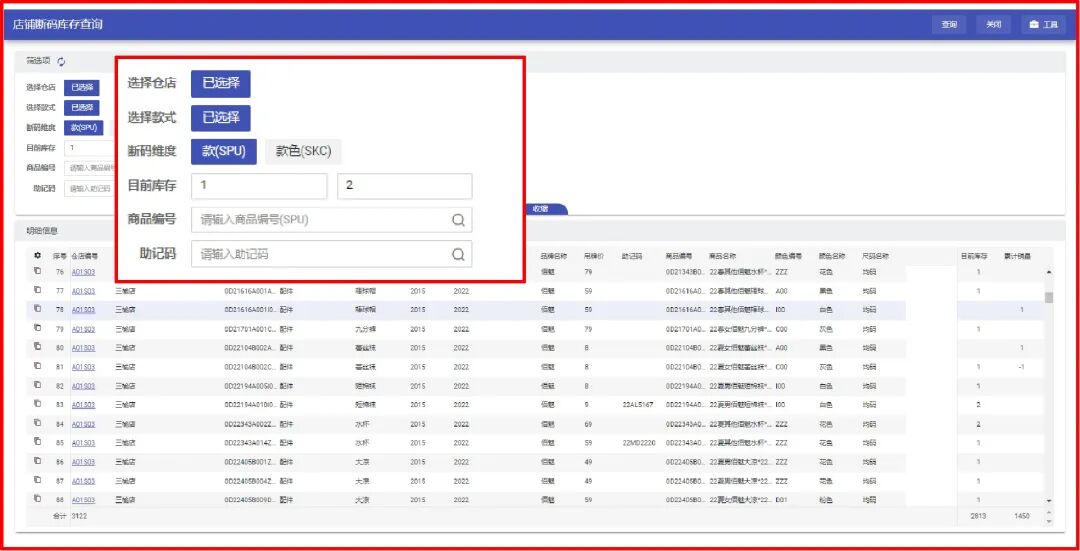Click the 0D21701A001C code cell in row 79
Screen dimensions: 1080x551
pos(250,329)
